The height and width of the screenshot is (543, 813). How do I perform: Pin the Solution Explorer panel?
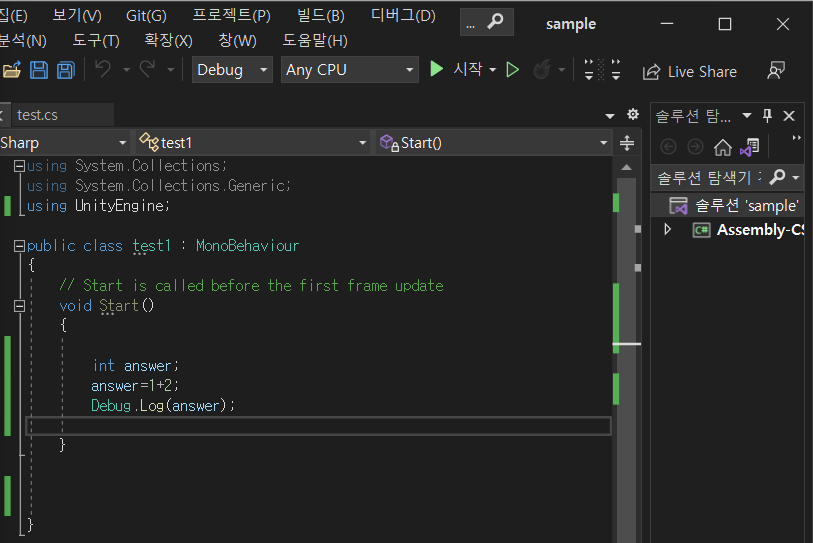click(x=767, y=115)
